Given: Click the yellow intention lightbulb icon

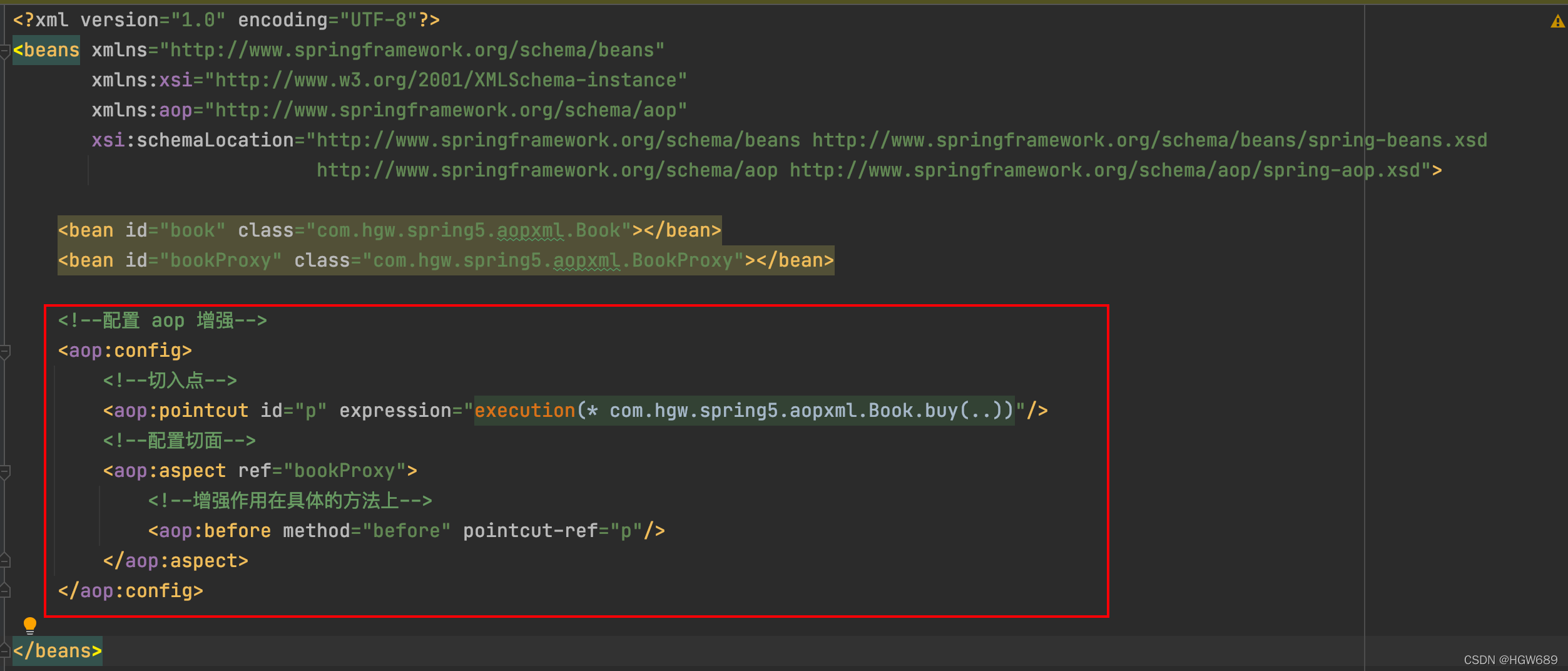Looking at the screenshot, I should (29, 625).
